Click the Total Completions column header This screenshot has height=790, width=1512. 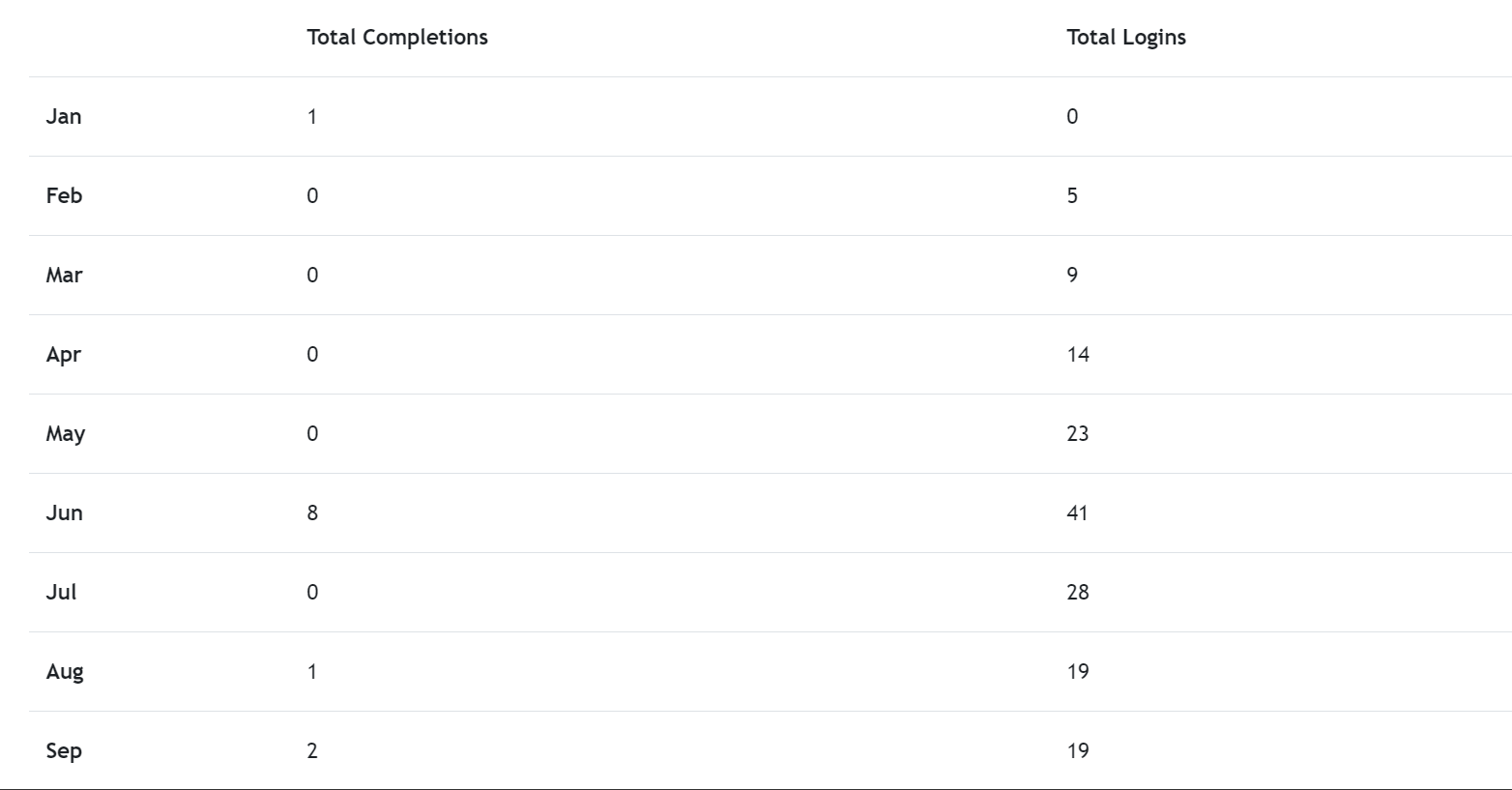tap(397, 37)
